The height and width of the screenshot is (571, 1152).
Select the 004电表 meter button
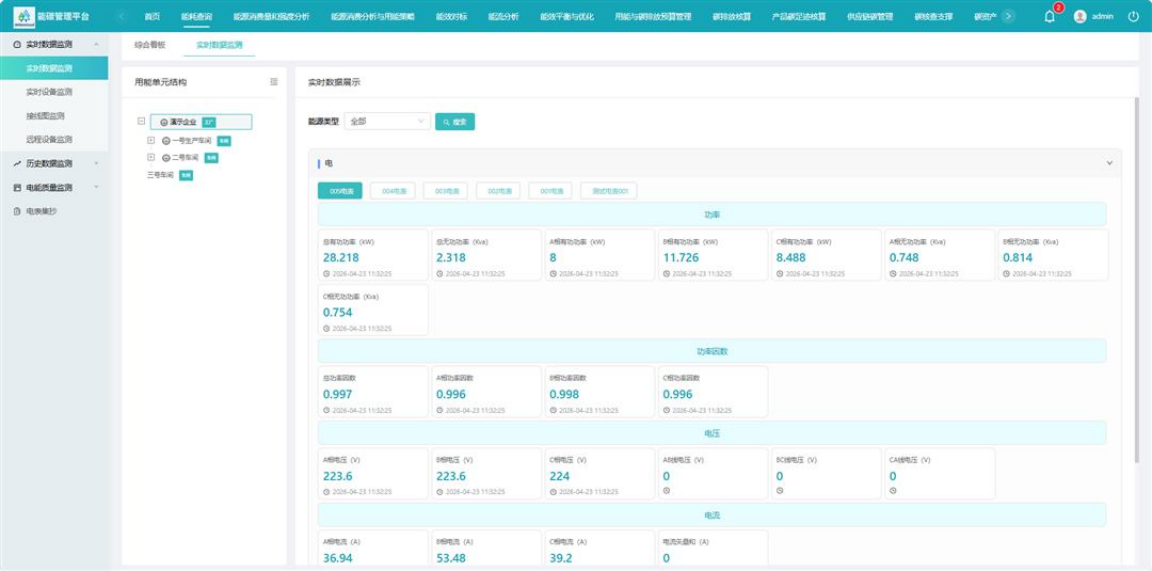[393, 191]
